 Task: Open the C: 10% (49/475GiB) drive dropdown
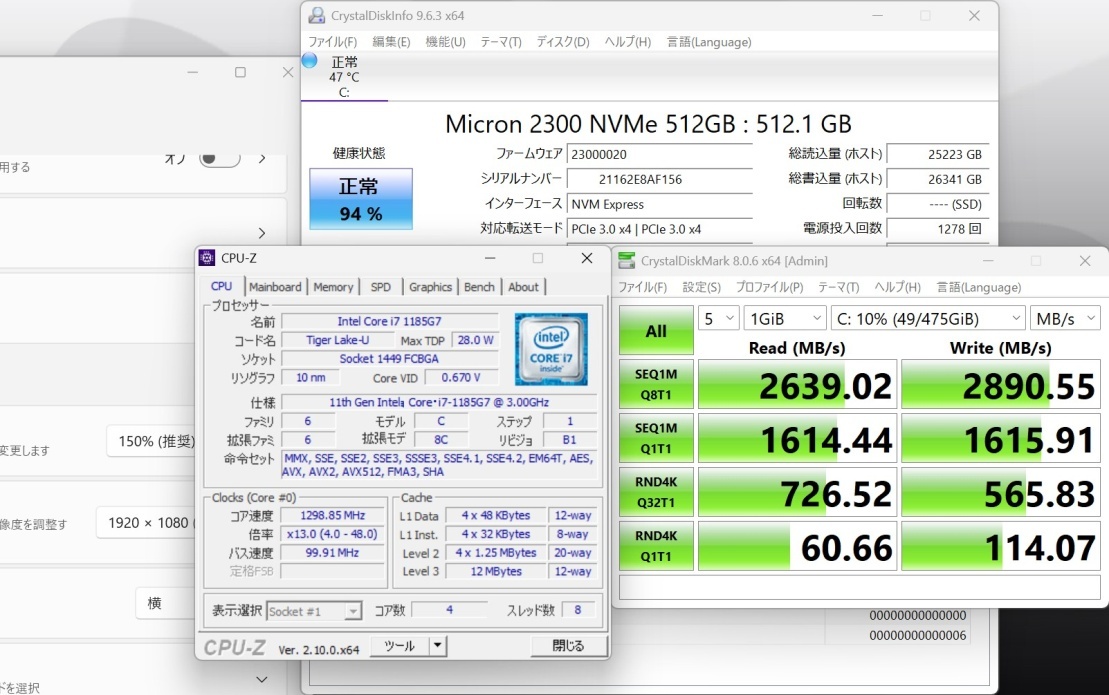click(928, 319)
